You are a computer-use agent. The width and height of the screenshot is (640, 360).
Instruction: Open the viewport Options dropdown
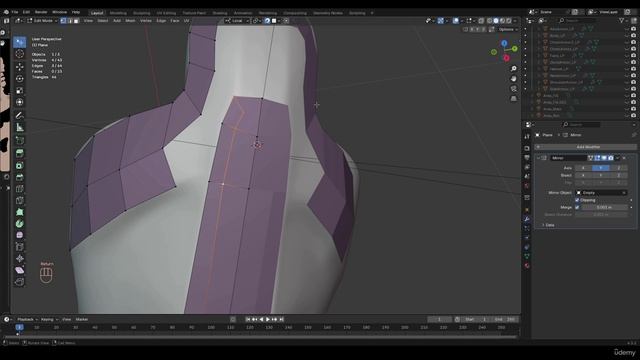(x=508, y=29)
